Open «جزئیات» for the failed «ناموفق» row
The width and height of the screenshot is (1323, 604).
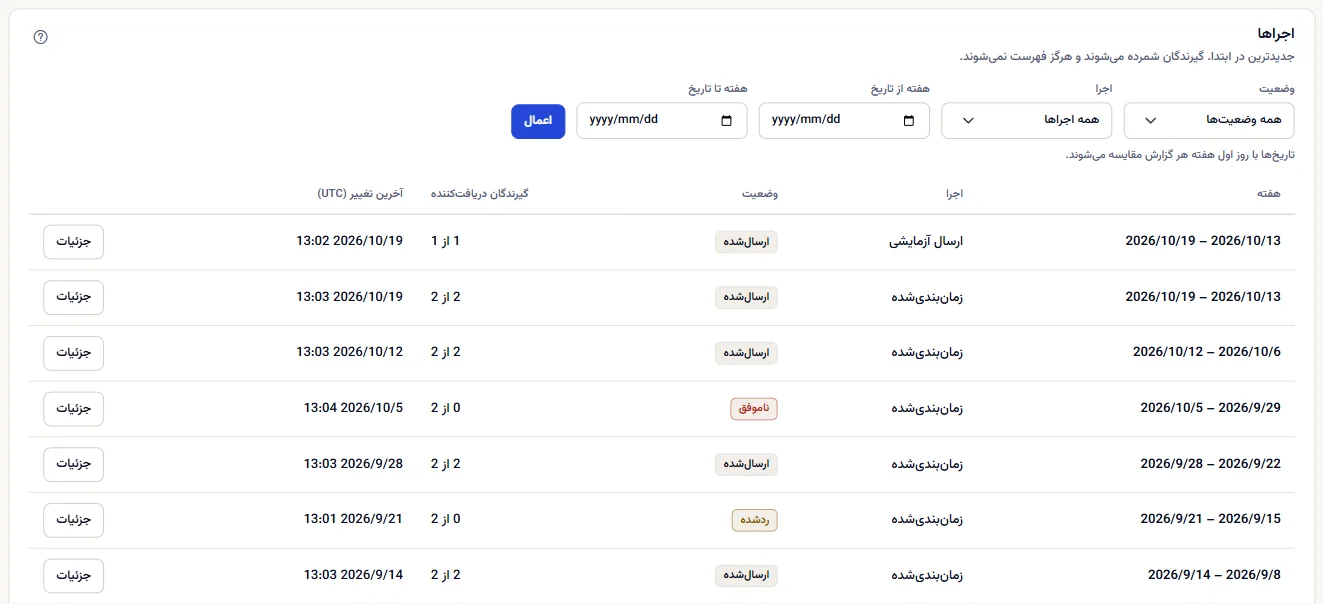coord(73,408)
